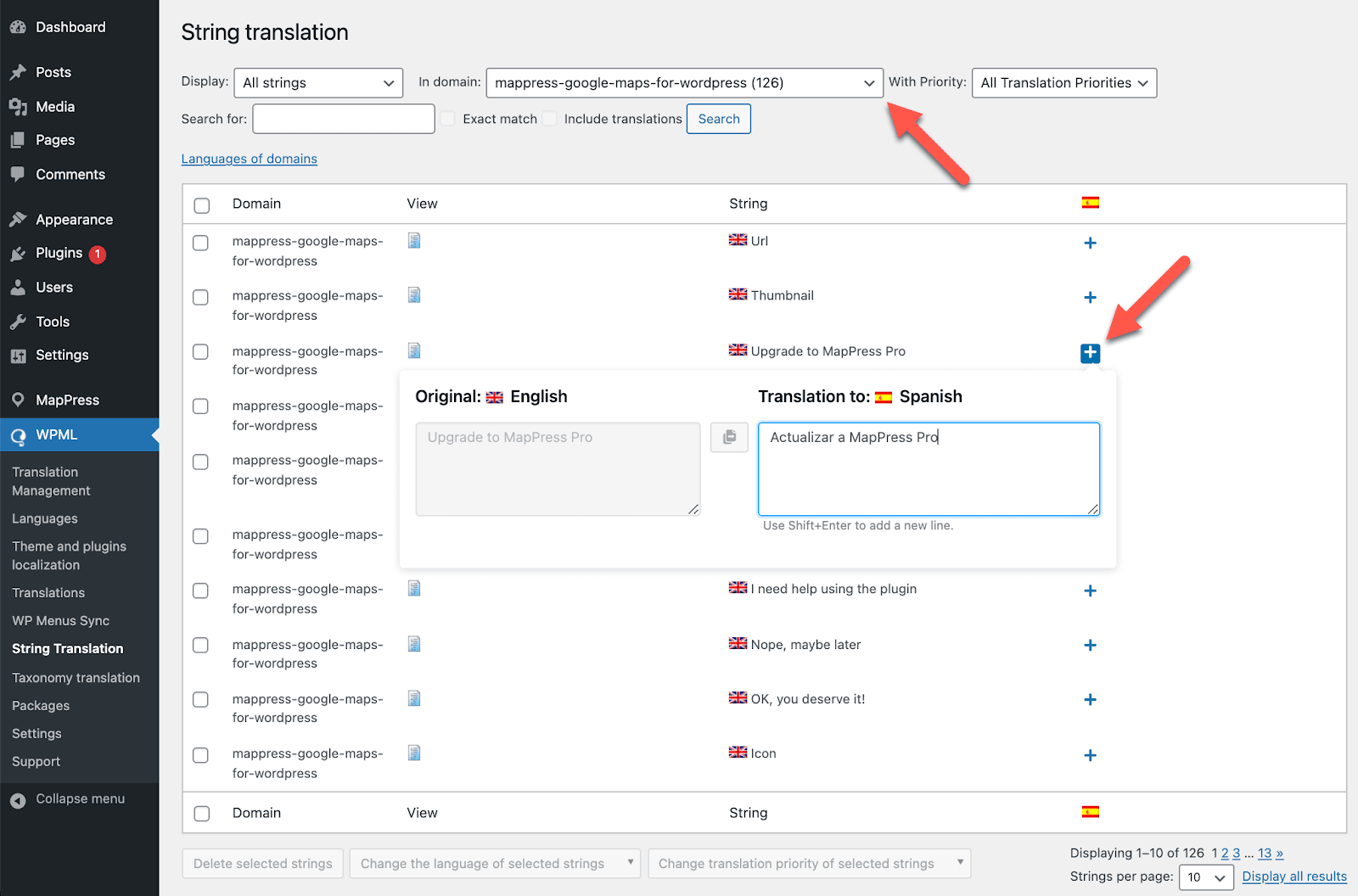This screenshot has height=896, width=1358.
Task: Click the Posts pin icon
Action: 18,72
